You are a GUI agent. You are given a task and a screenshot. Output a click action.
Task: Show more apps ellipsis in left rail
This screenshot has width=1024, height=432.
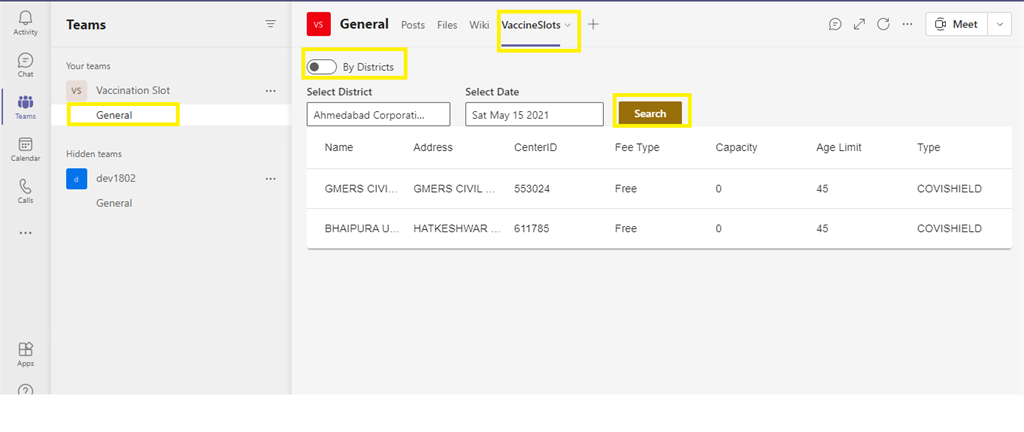(x=25, y=232)
